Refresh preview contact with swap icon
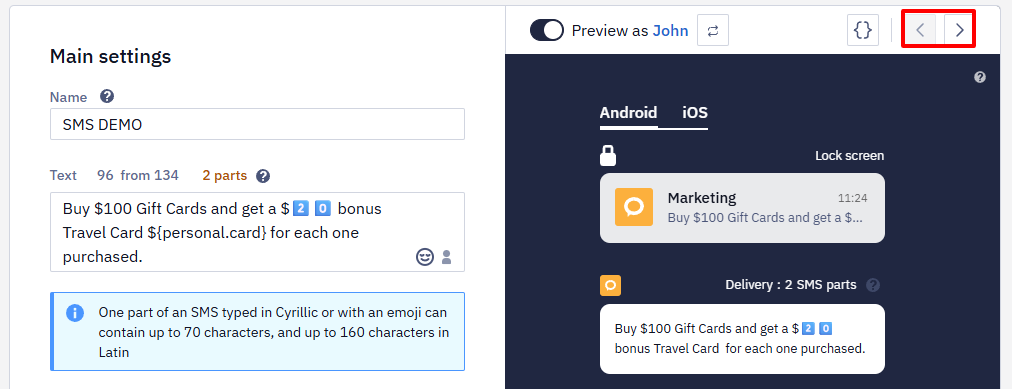This screenshot has width=1012, height=389. 713,30
